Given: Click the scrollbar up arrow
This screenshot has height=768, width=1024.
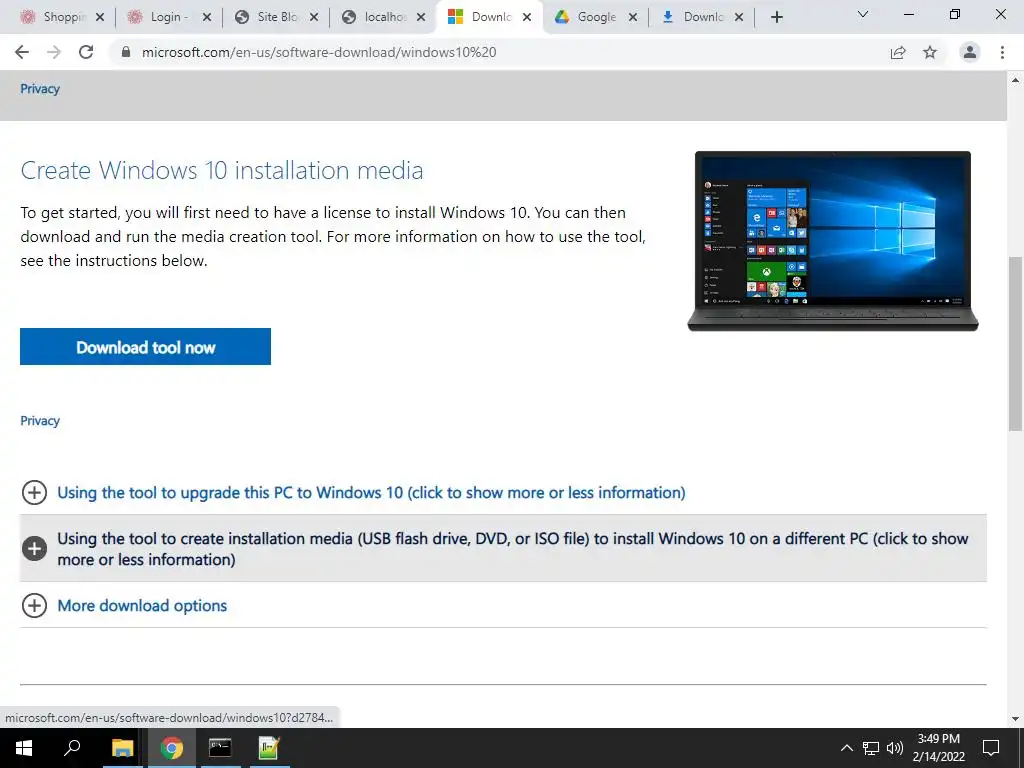Looking at the screenshot, I should (1015, 80).
